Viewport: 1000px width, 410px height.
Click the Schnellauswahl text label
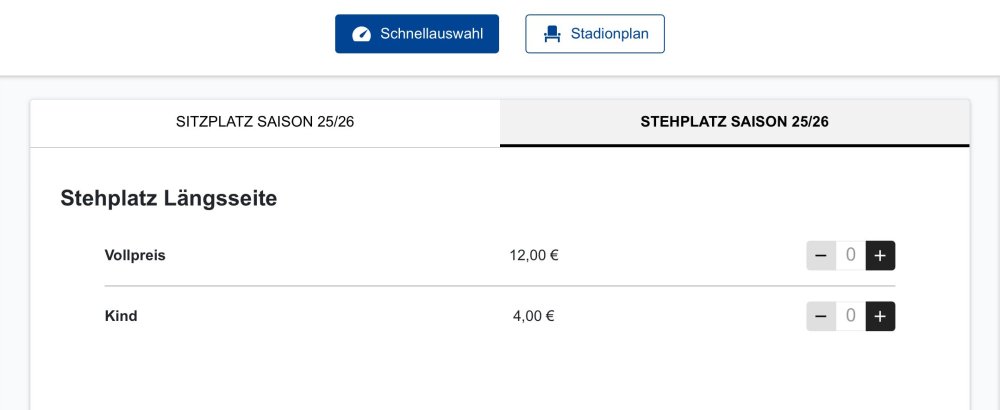(432, 34)
